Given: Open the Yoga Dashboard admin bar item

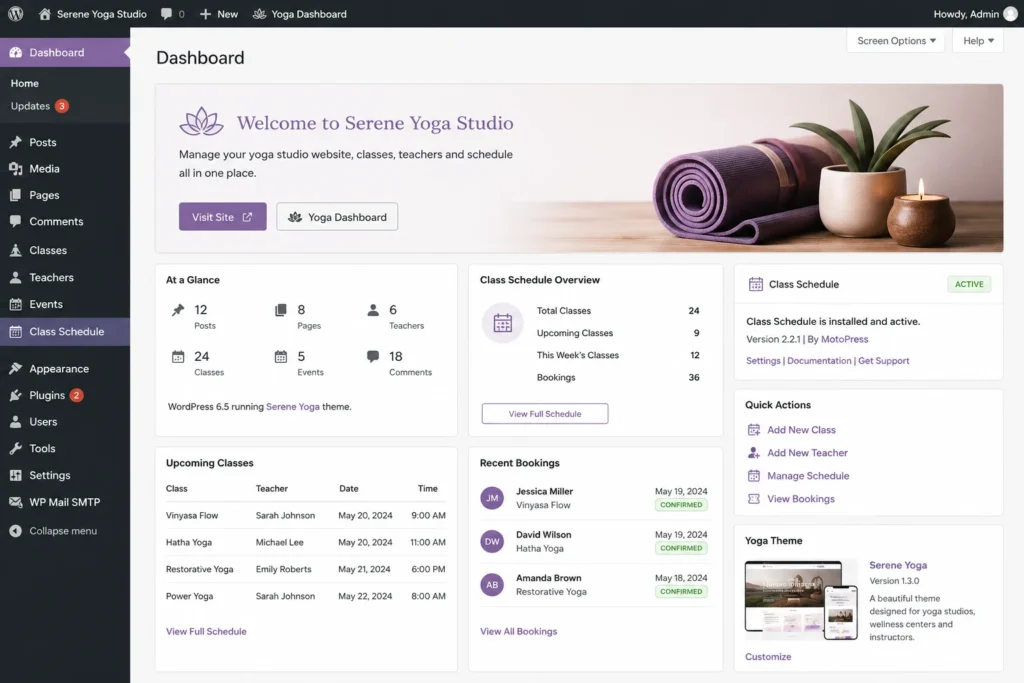Looking at the screenshot, I should (x=300, y=14).
